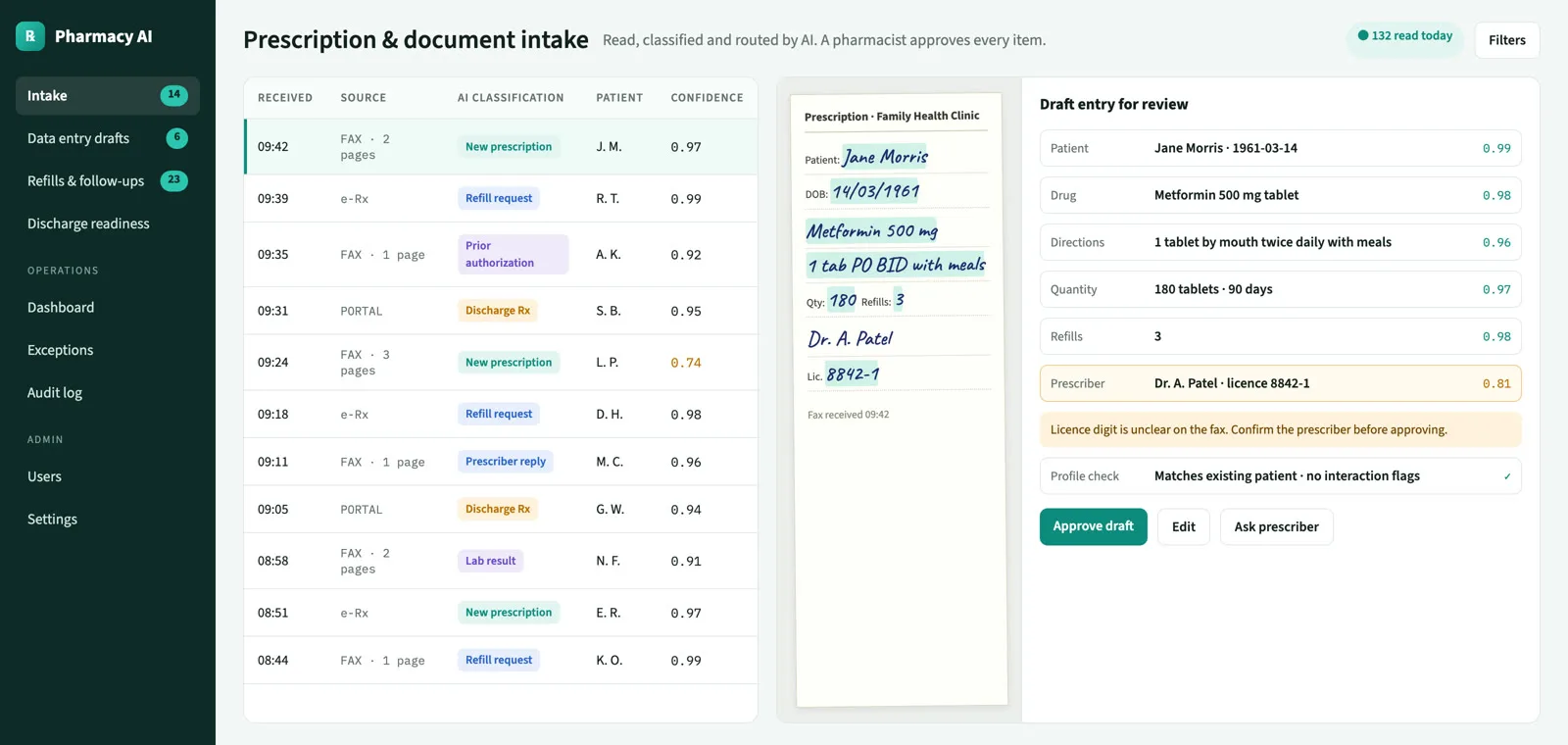This screenshot has width=1568, height=745.
Task: Open Refills & follow-ups
Action: 108,181
